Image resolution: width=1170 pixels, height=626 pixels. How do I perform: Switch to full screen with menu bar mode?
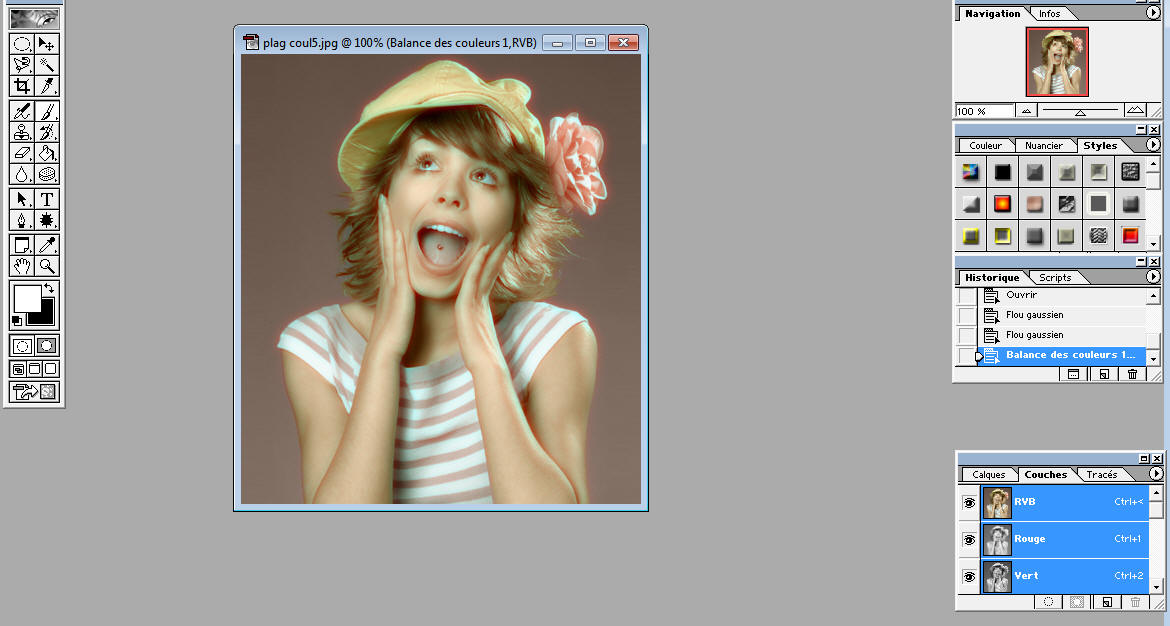click(x=34, y=369)
